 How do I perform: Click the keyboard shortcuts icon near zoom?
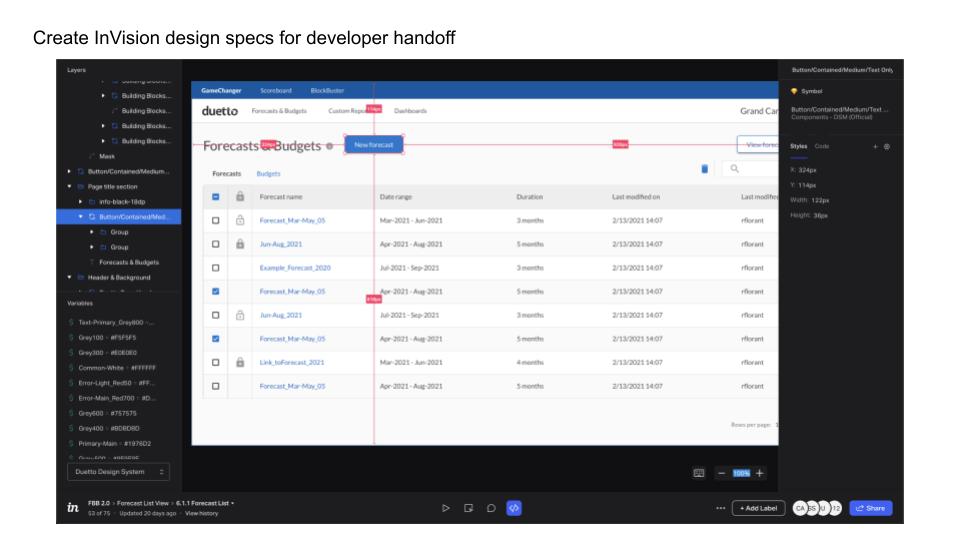pos(700,473)
